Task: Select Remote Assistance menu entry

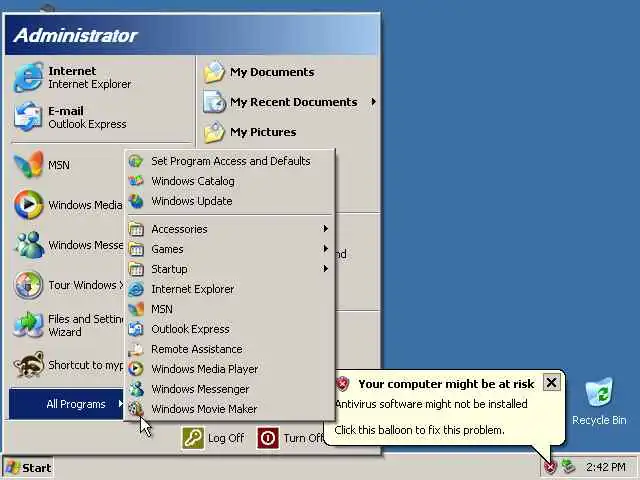Action: pyautogui.click(x=231, y=349)
